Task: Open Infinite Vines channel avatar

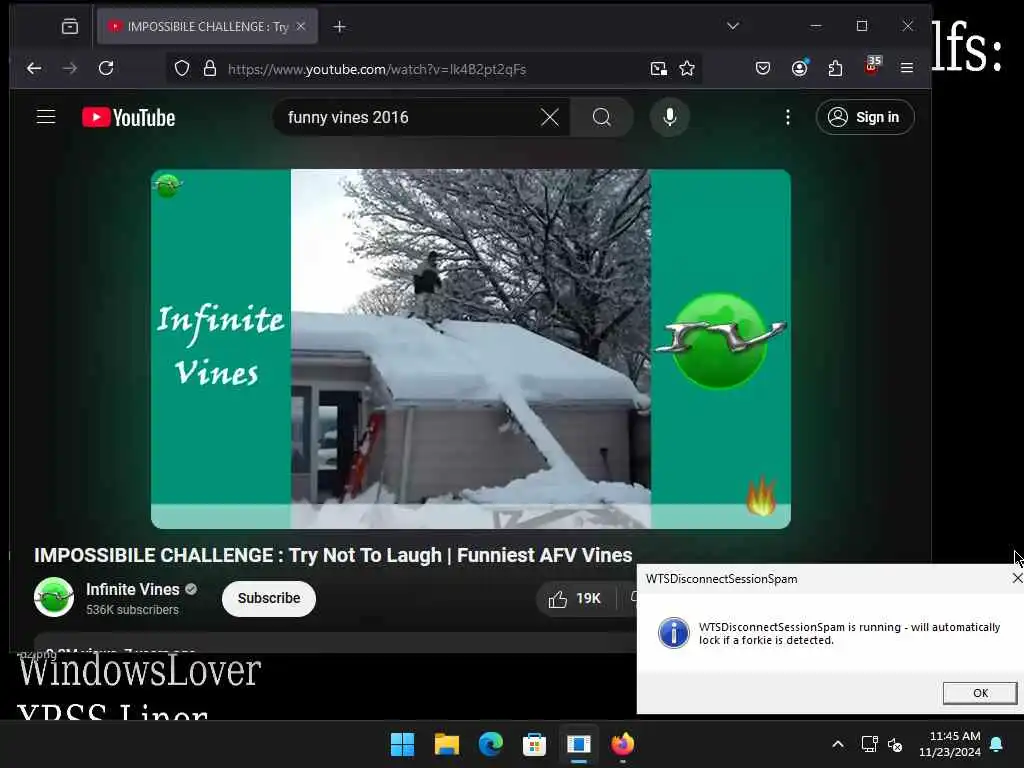Action: pyautogui.click(x=54, y=598)
